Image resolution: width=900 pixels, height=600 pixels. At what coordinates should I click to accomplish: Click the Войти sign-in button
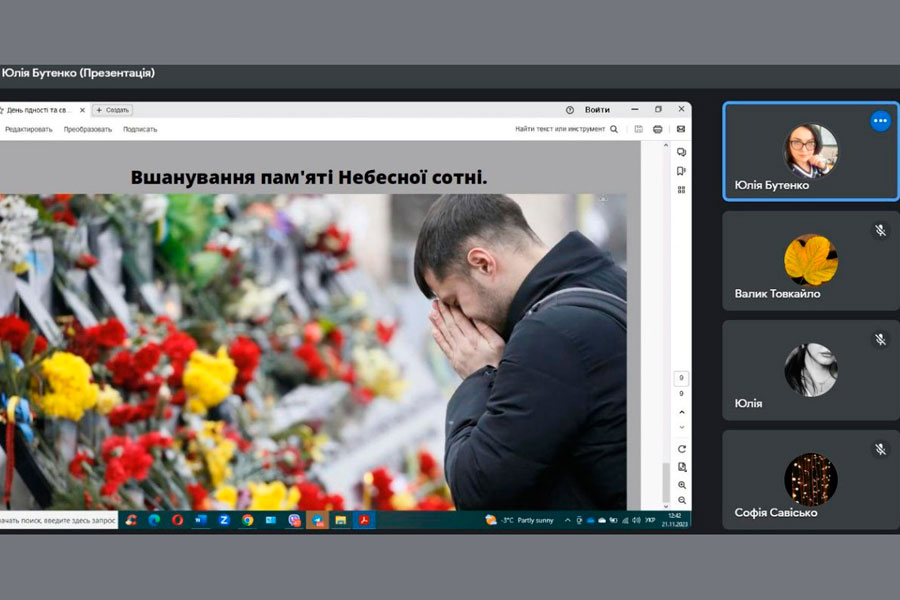point(597,110)
